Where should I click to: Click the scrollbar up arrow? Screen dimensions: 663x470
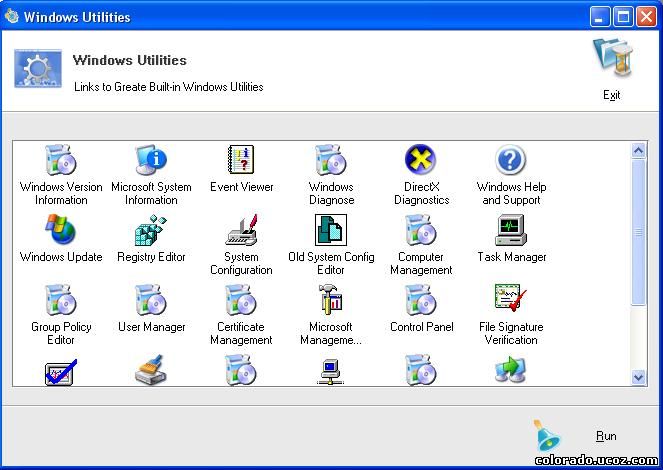pyautogui.click(x=638, y=150)
